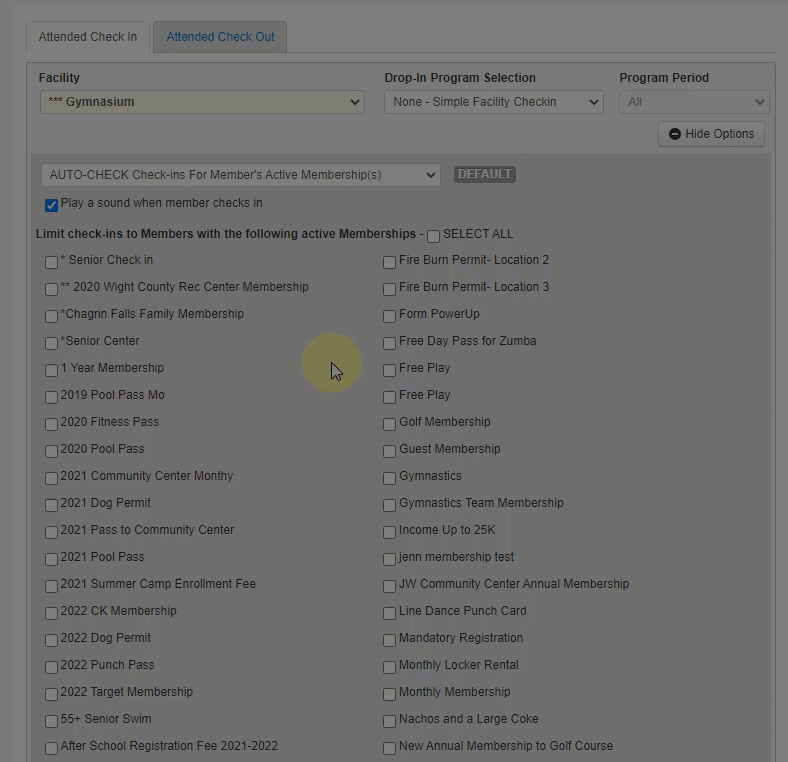The height and width of the screenshot is (762, 788).
Task: Select the *Chagrin Falls Family Membership checkbox
Action: point(51,316)
